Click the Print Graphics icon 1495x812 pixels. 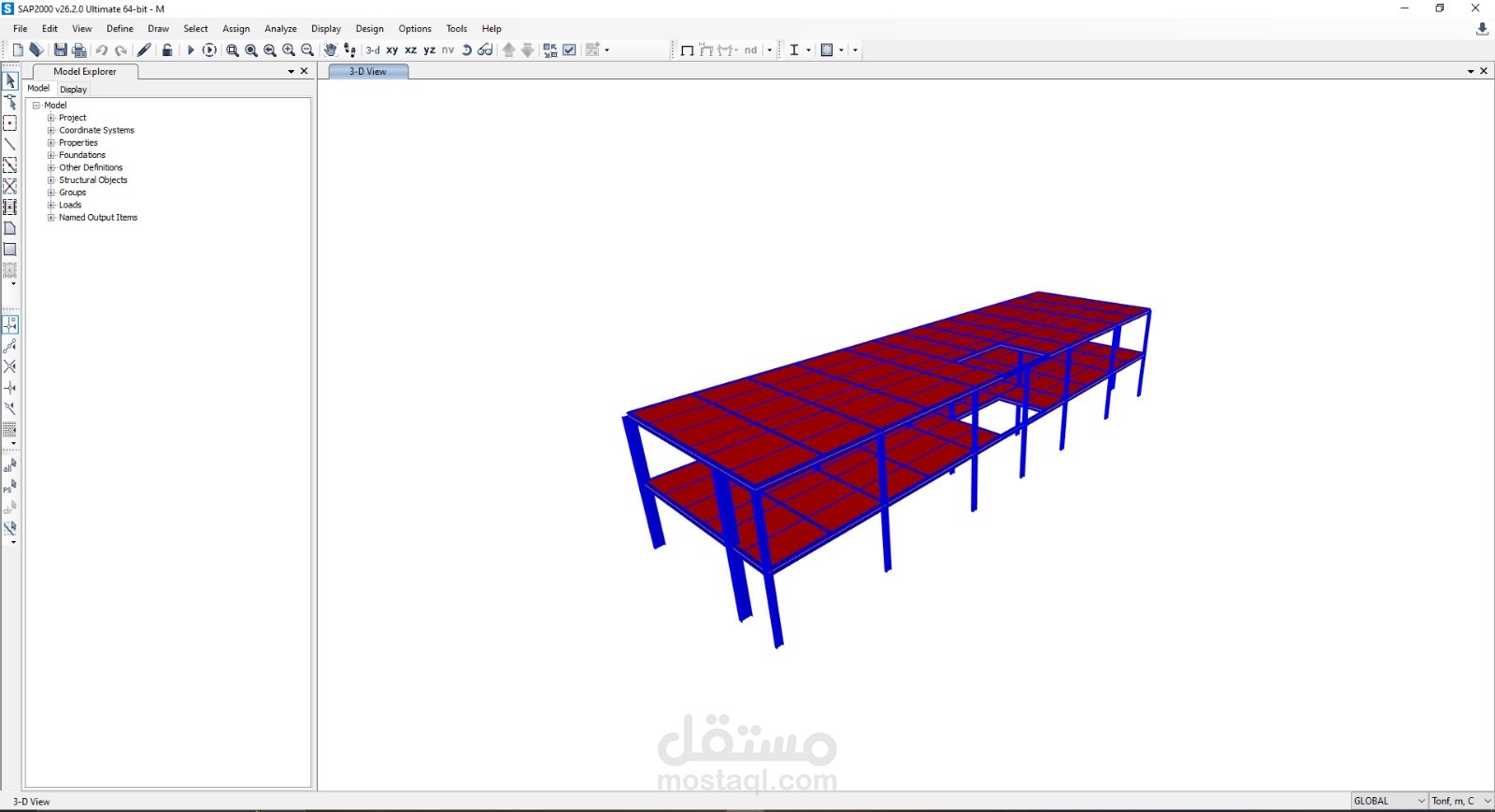coord(79,50)
